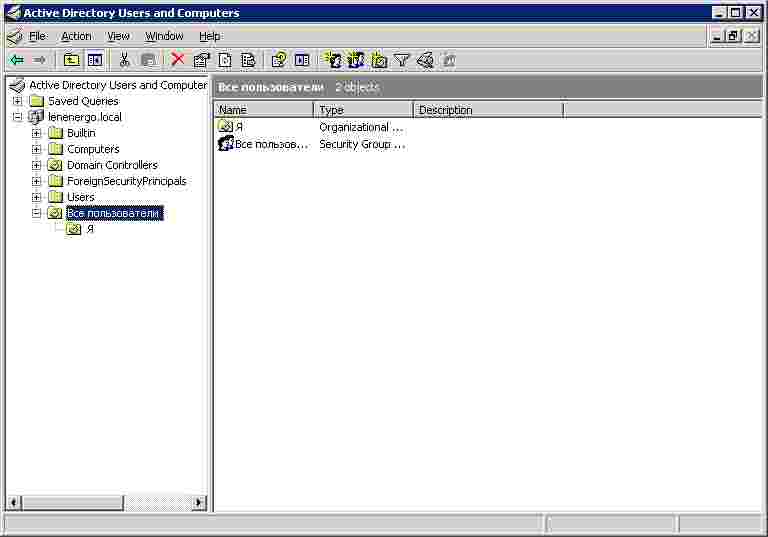Select the Я child OU in tree
768x537 pixels.
[x=90, y=229]
